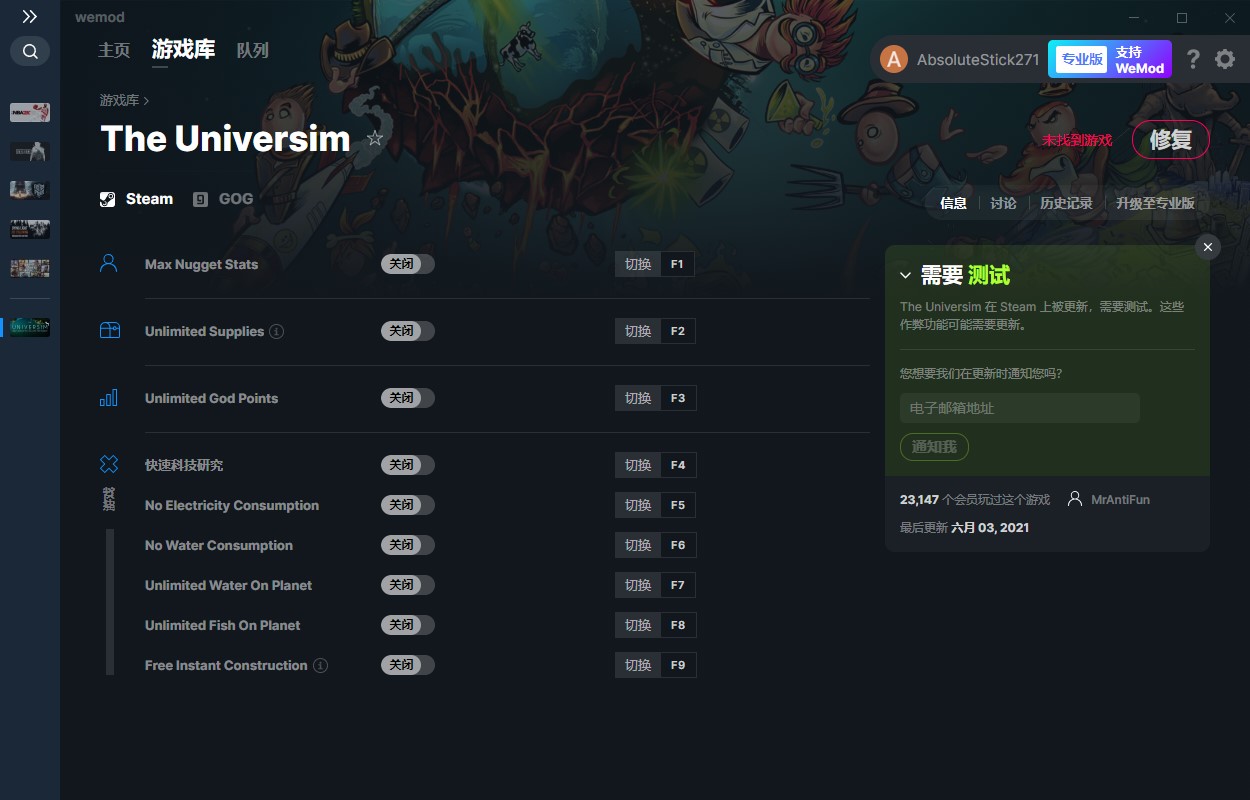The height and width of the screenshot is (800, 1250).
Task: Open the 游戏库 tab
Action: pyautogui.click(x=183, y=50)
